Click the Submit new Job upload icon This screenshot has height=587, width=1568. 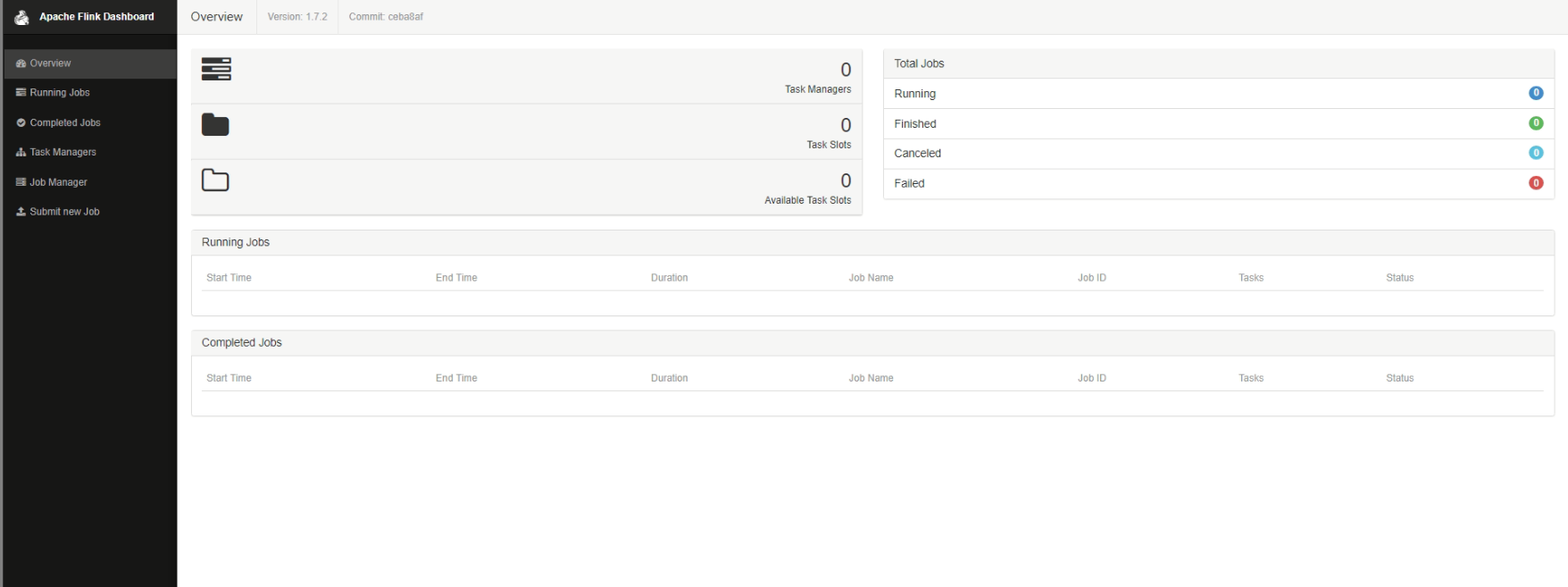21,212
